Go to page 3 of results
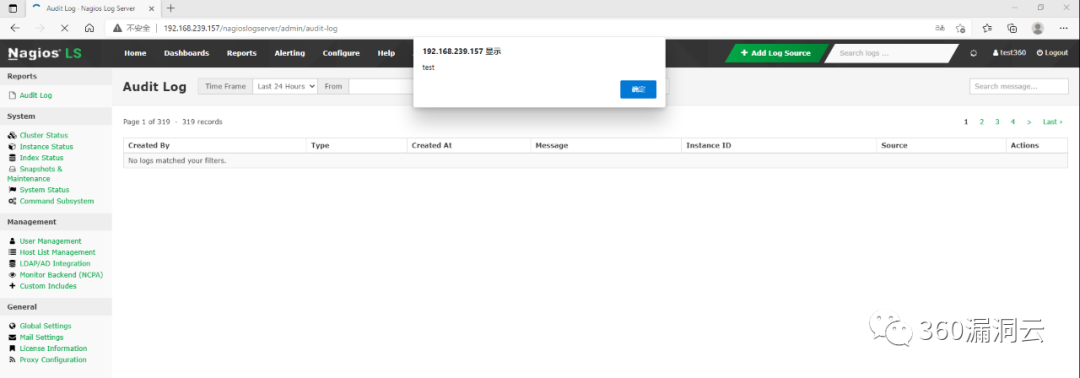1080x378 pixels. pyautogui.click(x=997, y=122)
